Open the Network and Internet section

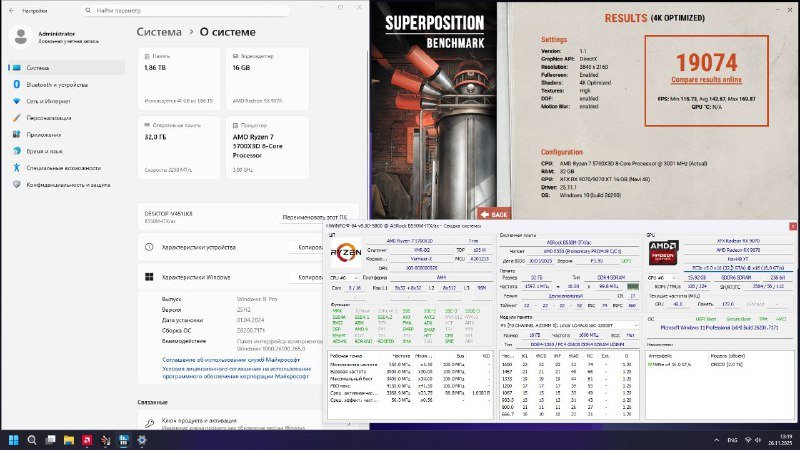[42, 101]
